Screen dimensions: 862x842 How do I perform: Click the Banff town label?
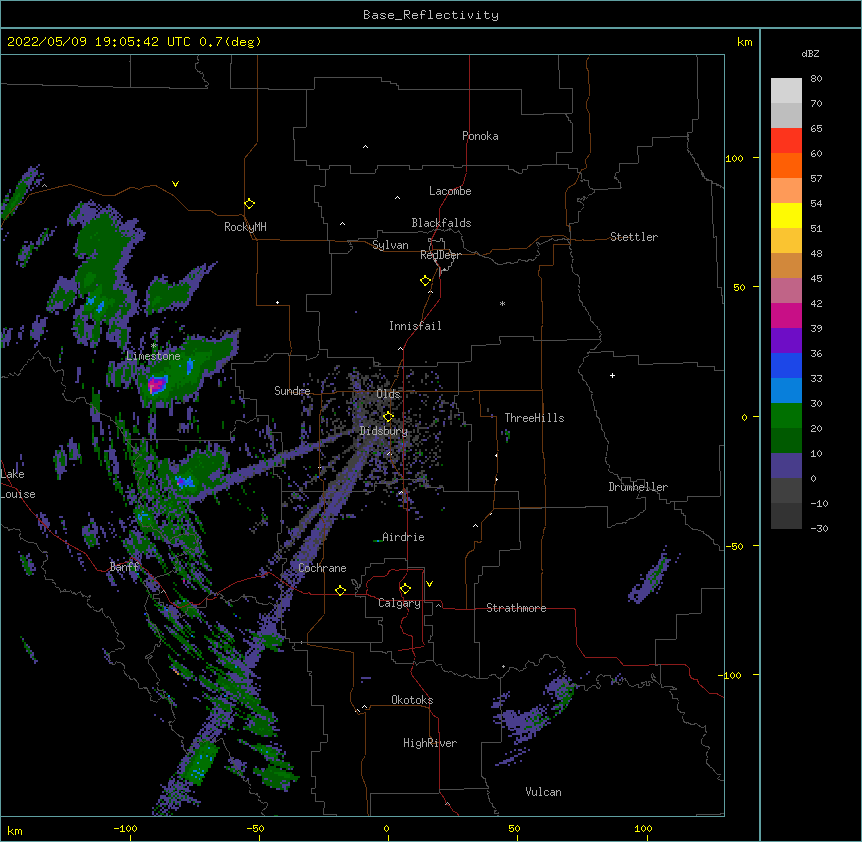(x=124, y=567)
